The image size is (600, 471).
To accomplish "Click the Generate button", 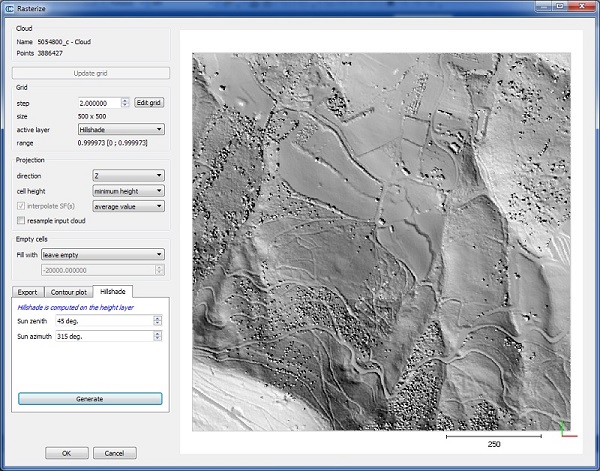I will click(x=90, y=399).
